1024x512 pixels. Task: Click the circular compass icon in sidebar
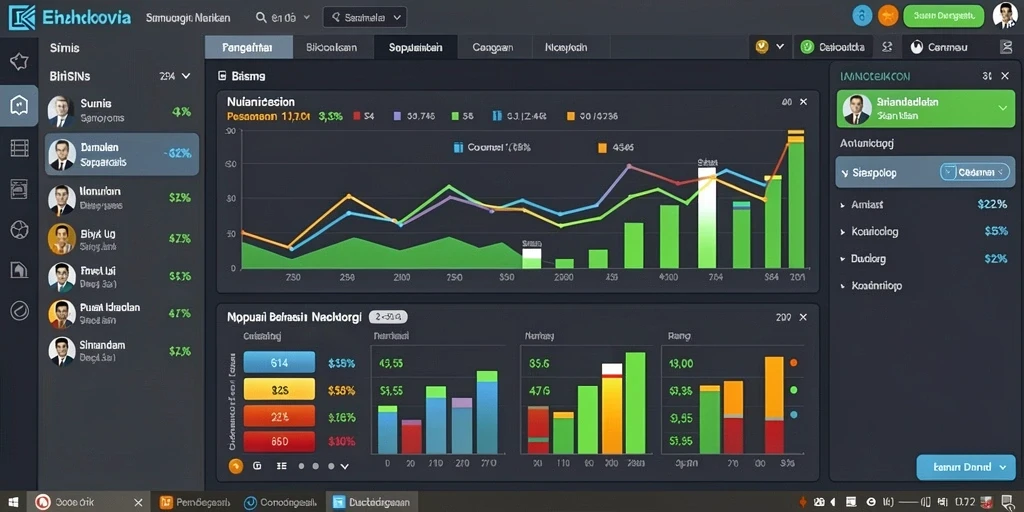point(20,311)
